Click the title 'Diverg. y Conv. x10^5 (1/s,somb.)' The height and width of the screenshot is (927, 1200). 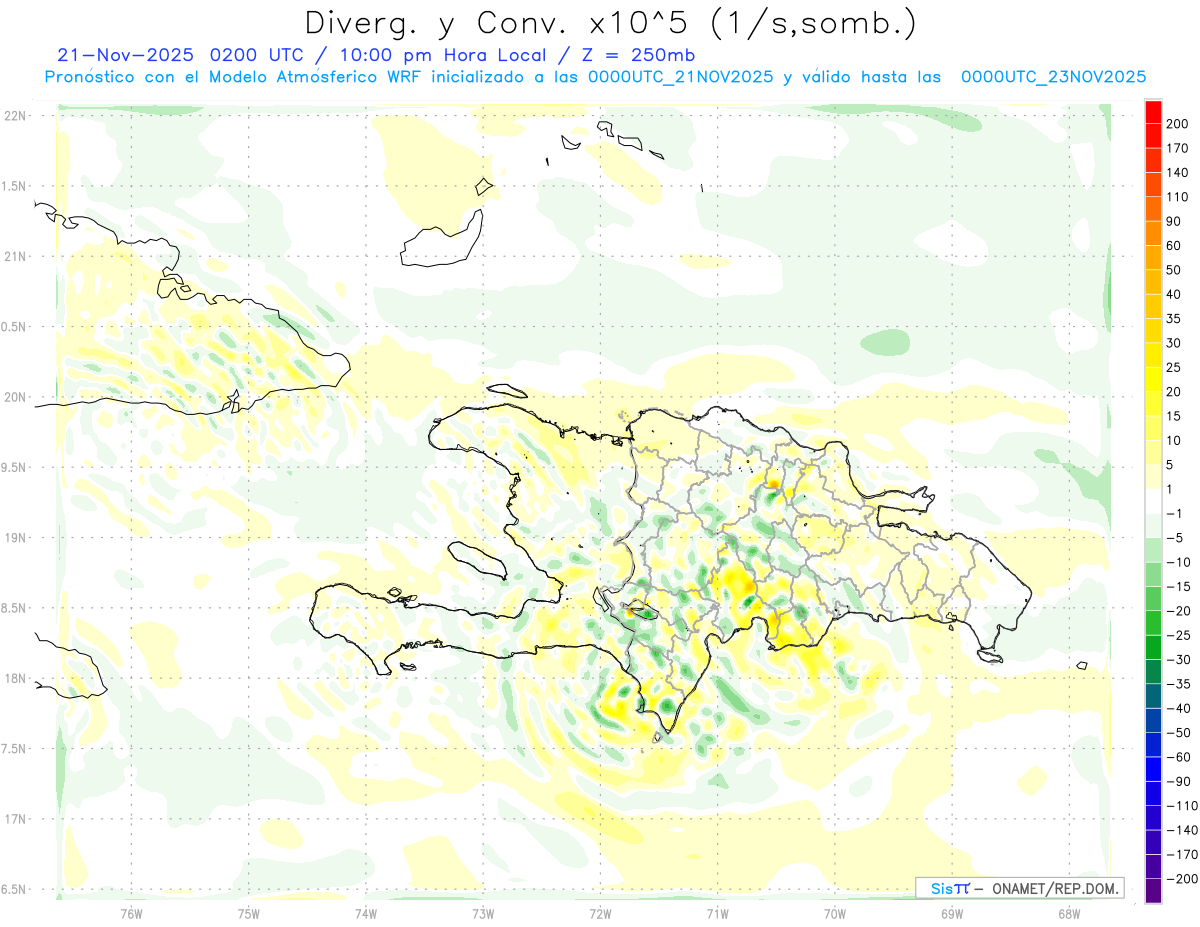(x=610, y=22)
